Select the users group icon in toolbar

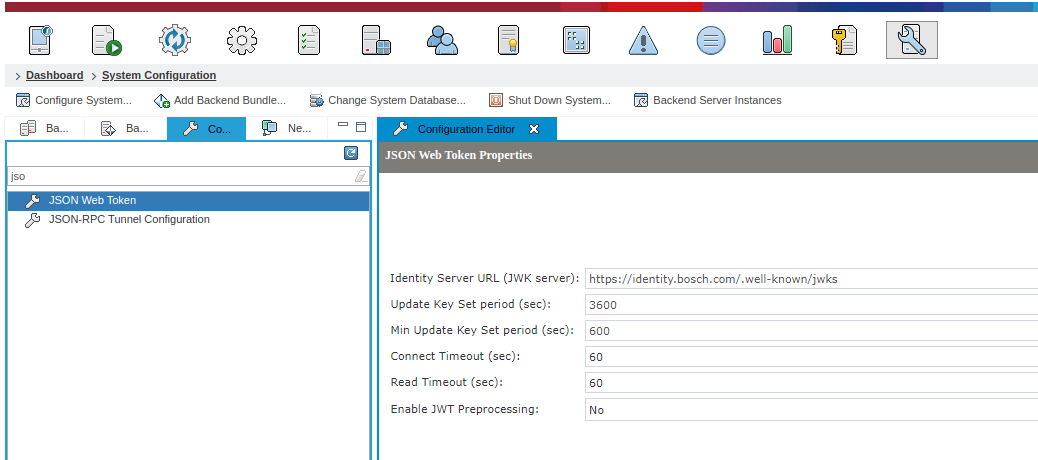click(x=442, y=40)
